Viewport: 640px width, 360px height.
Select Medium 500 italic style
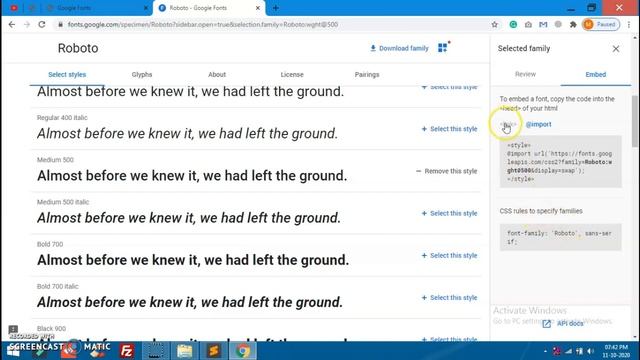[x=449, y=213]
